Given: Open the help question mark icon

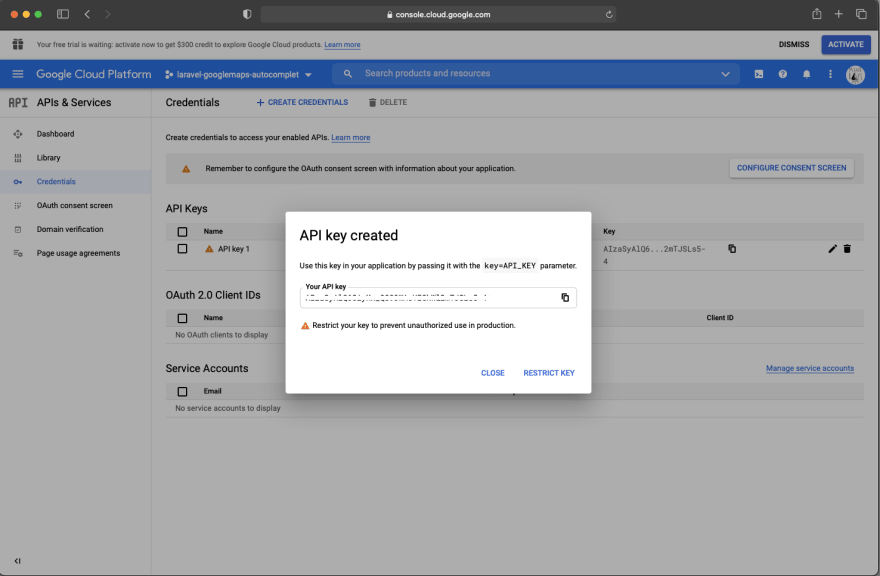Looking at the screenshot, I should (x=783, y=74).
